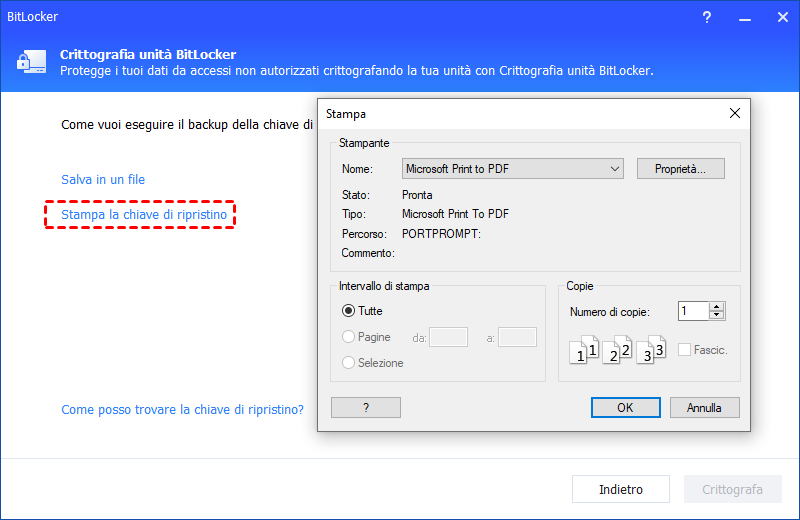Close the Stampa dialog
800x520 pixels.
[735, 113]
